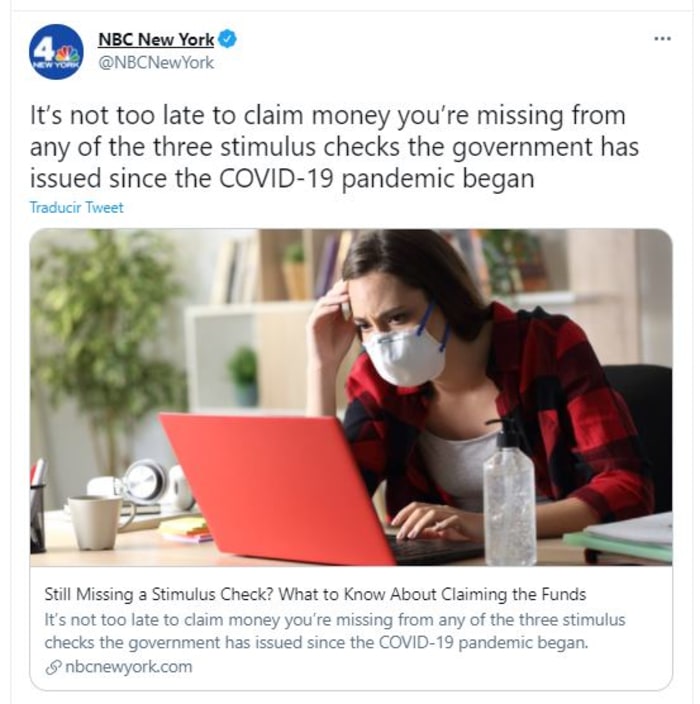Open the article card photo of masked woman
This screenshot has height=704, width=700.
[351, 397]
